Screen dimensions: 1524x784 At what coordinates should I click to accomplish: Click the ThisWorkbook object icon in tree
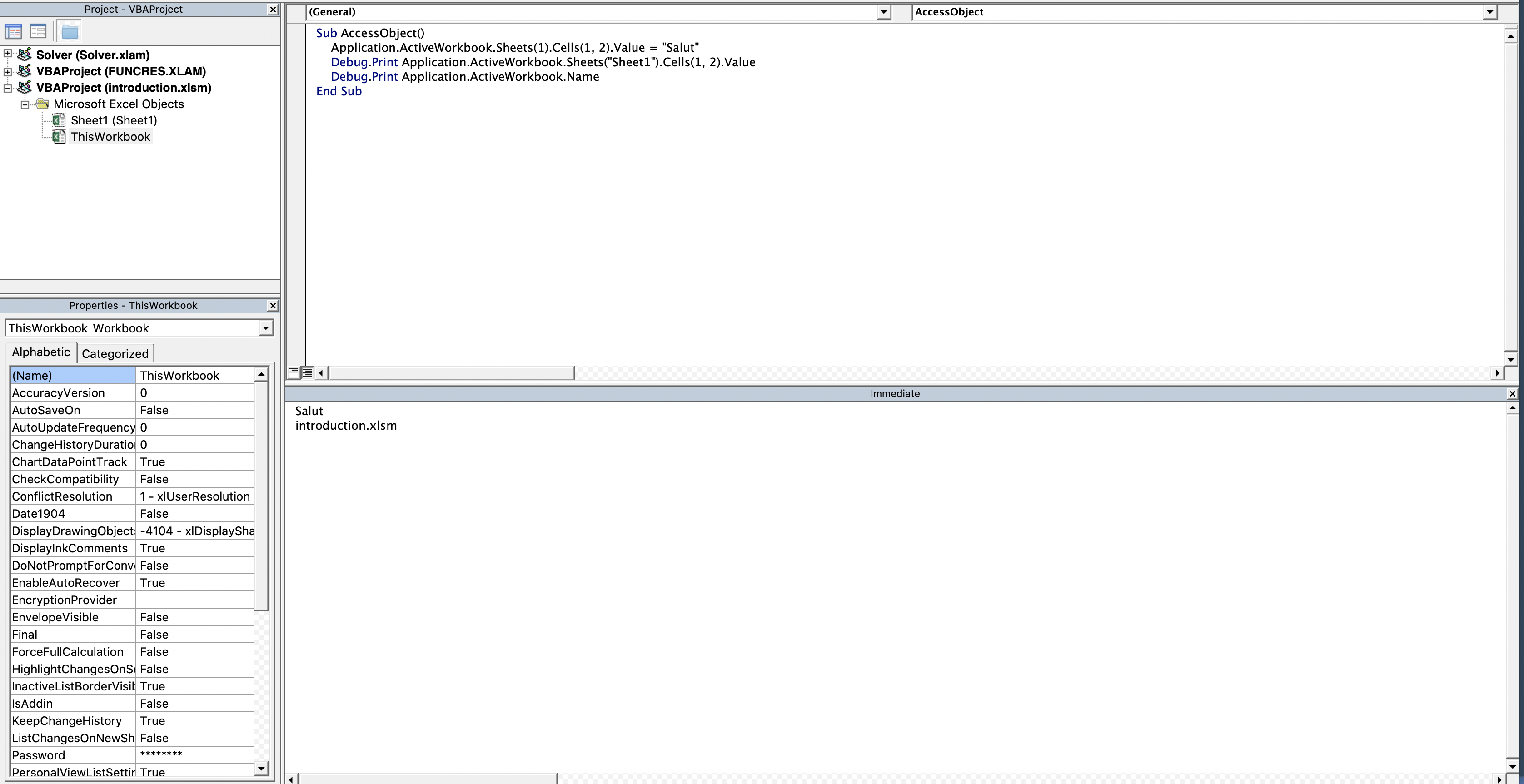tap(59, 137)
